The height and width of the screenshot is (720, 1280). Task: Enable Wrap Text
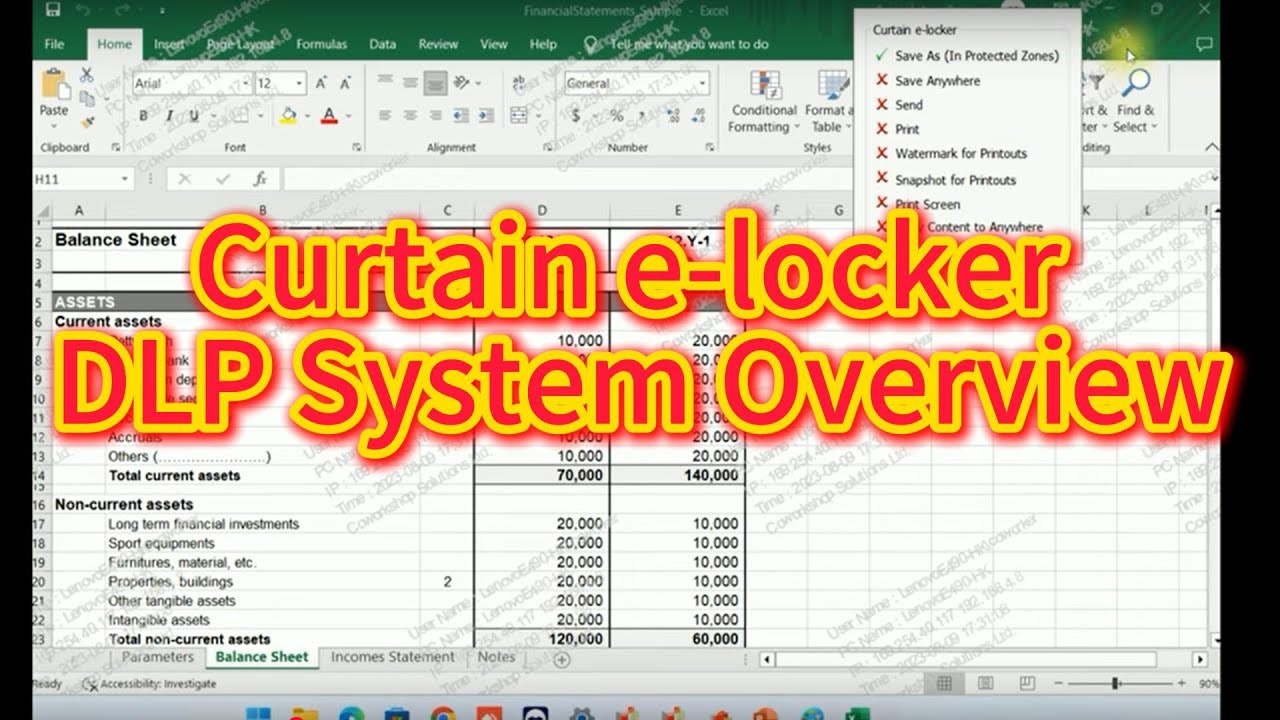[520, 83]
